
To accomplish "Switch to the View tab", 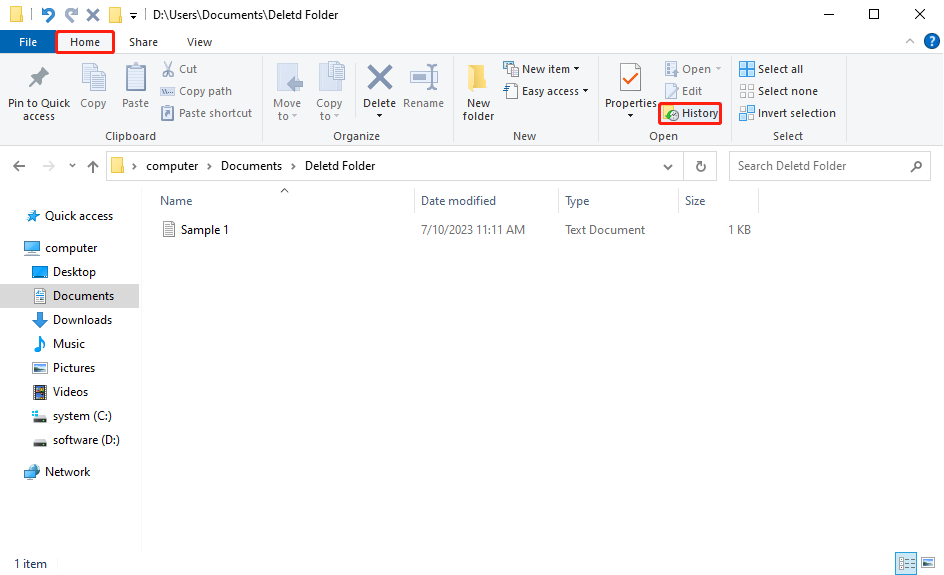I will [x=199, y=42].
